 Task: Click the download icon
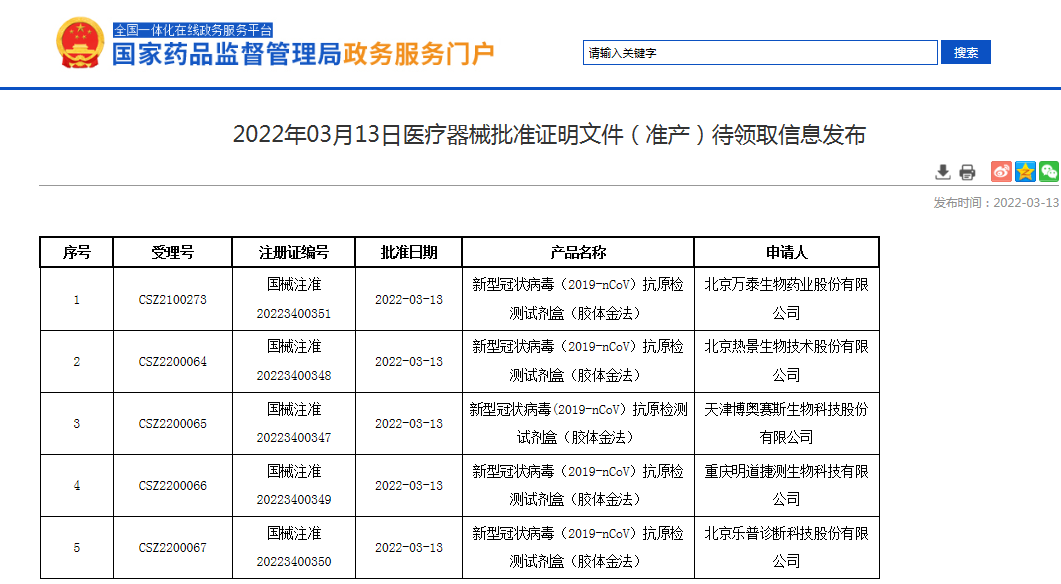point(943,172)
